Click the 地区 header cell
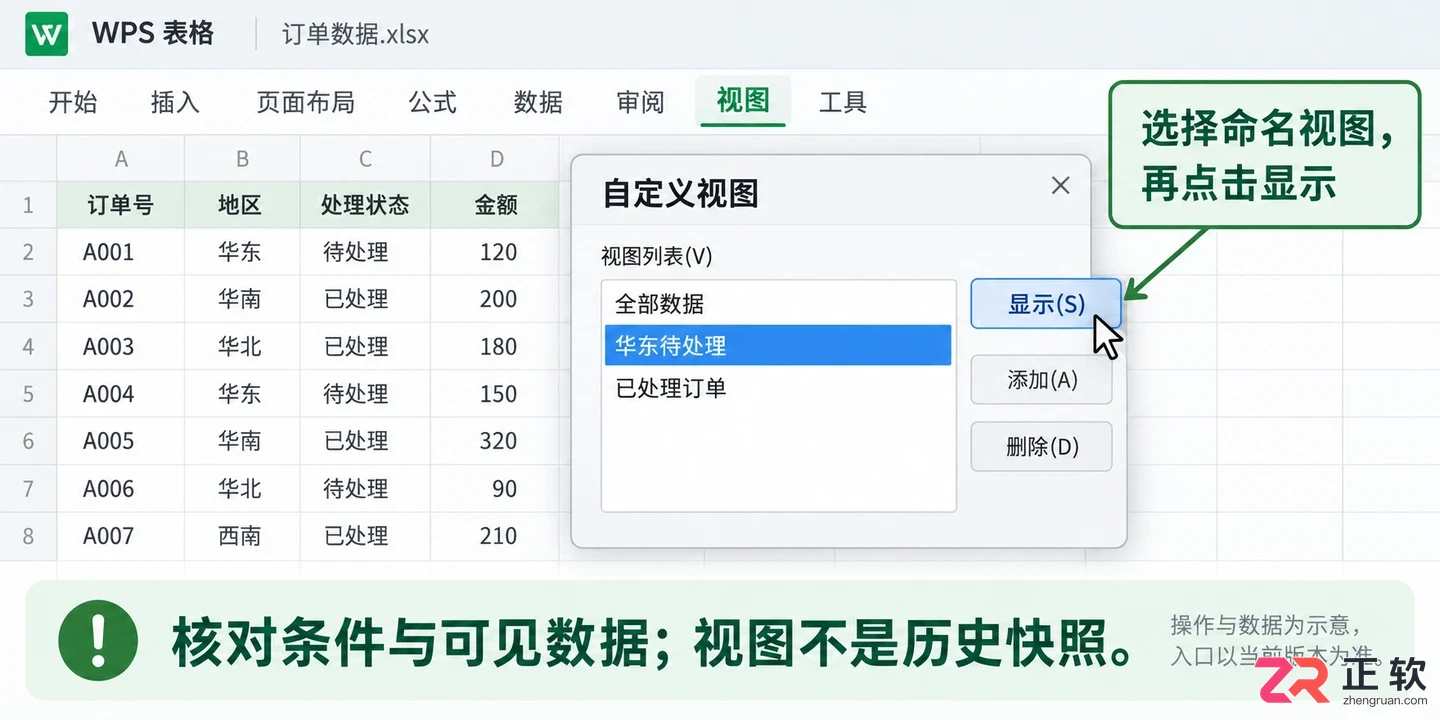The image size is (1440, 720). (242, 205)
